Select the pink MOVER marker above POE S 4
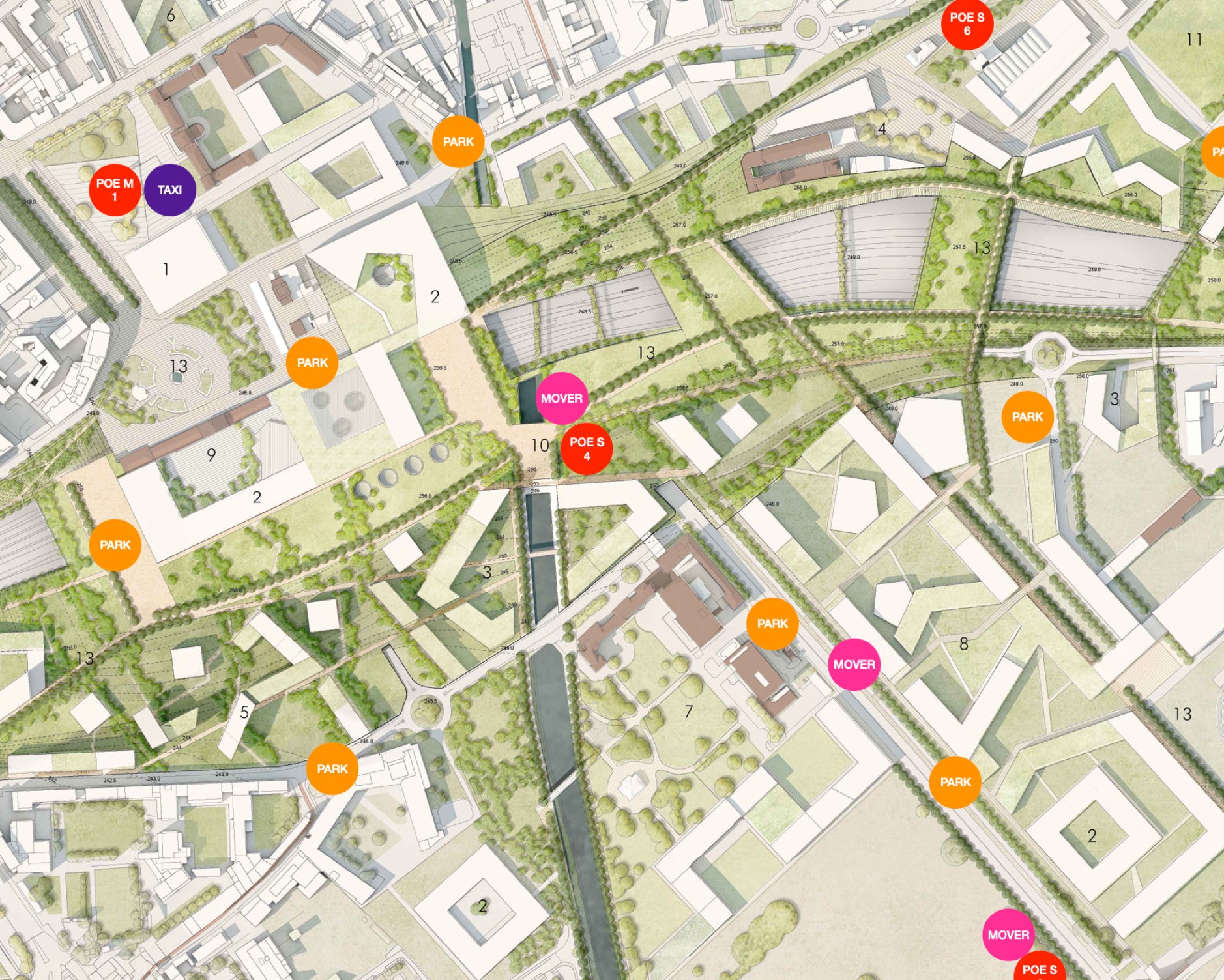Viewport: 1224px width, 980px height. pos(562,398)
